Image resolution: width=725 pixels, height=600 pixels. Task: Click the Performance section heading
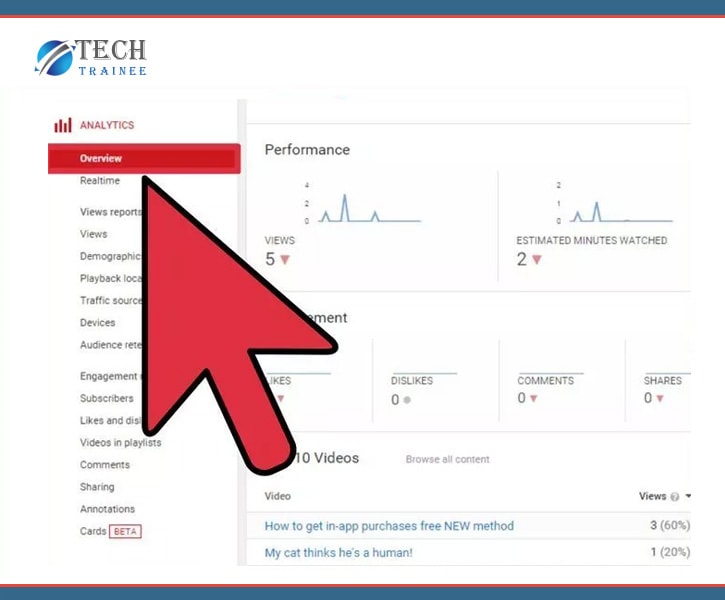307,150
